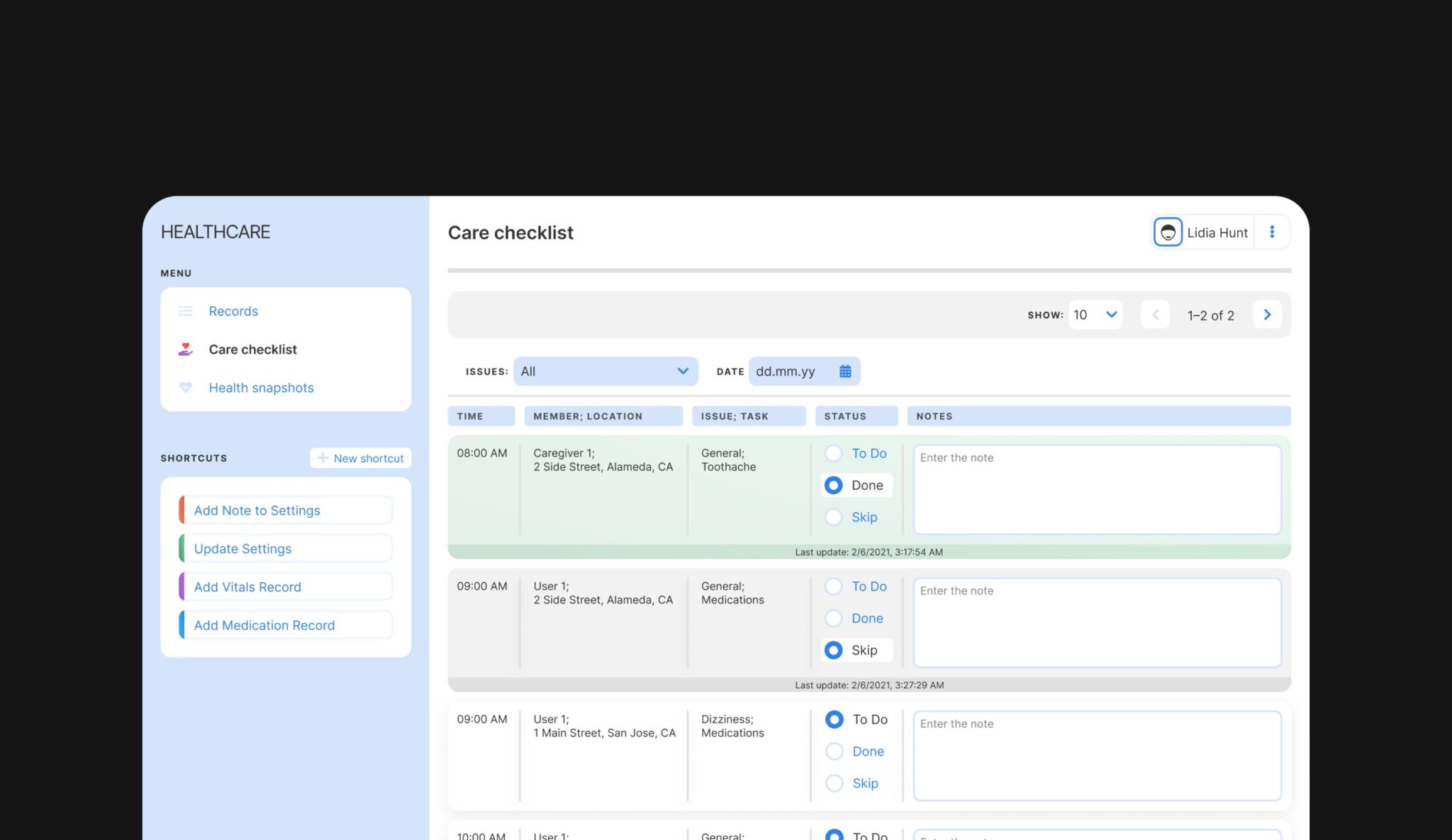Use the Add Medication Record shortcut
This screenshot has height=840, width=1452.
point(286,625)
